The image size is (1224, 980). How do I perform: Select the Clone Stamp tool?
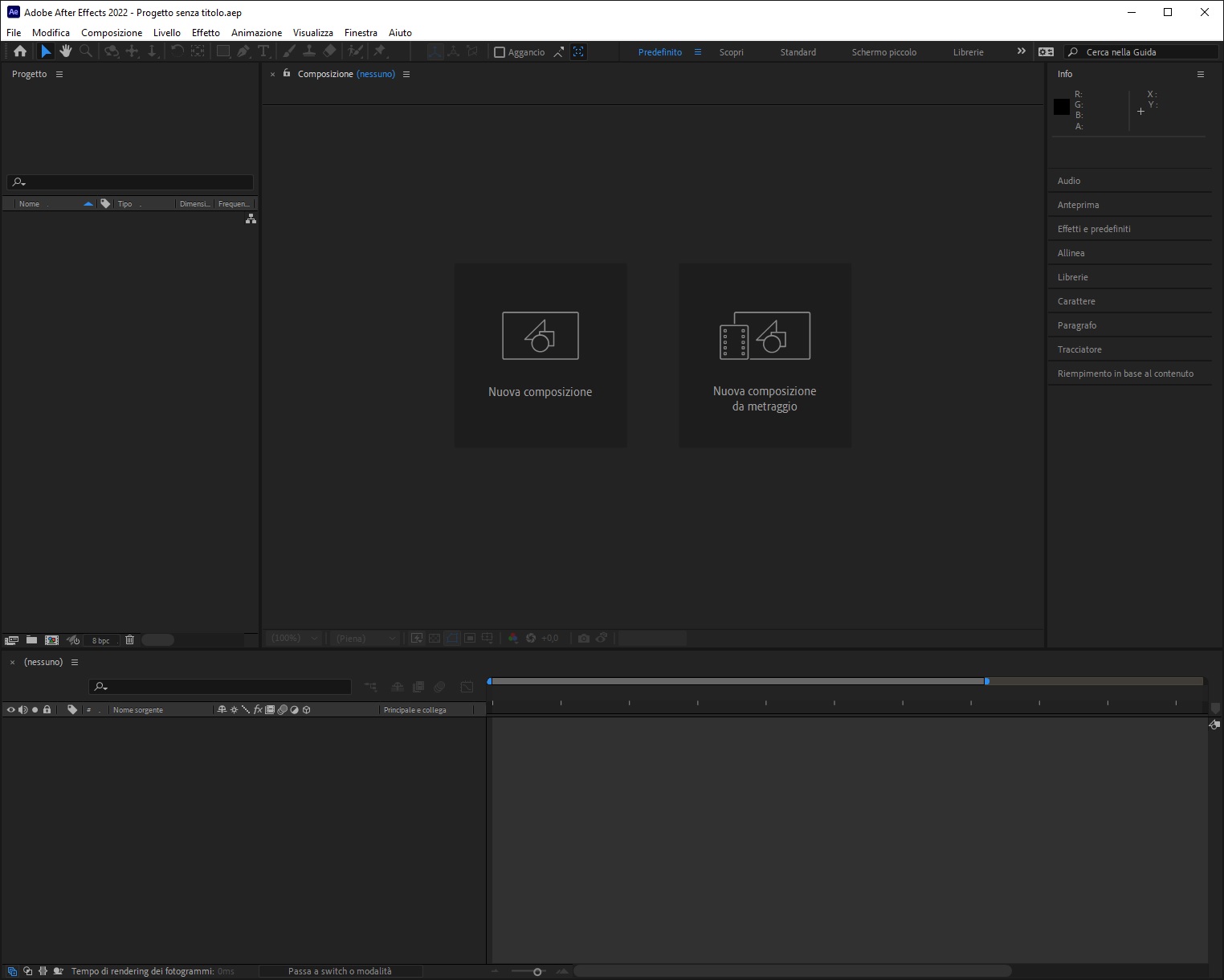pos(309,51)
